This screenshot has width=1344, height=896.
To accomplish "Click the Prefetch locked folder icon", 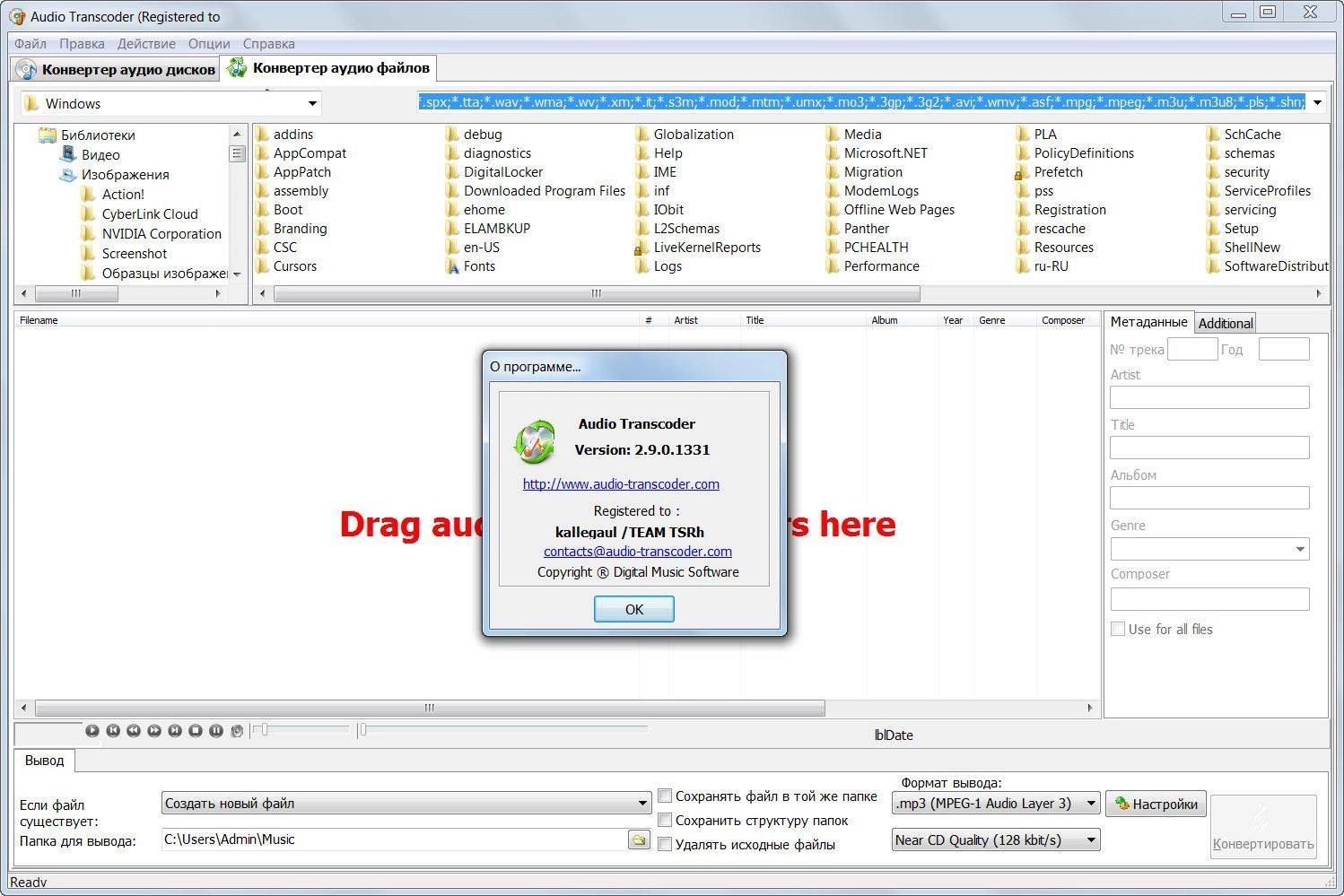I will click(1022, 172).
